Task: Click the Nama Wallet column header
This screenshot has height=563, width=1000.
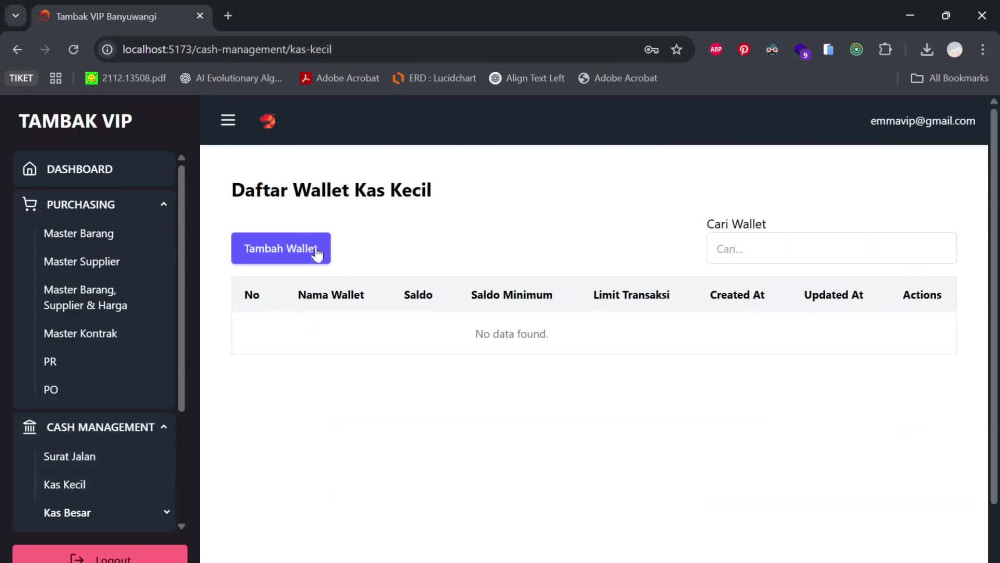Action: click(331, 295)
